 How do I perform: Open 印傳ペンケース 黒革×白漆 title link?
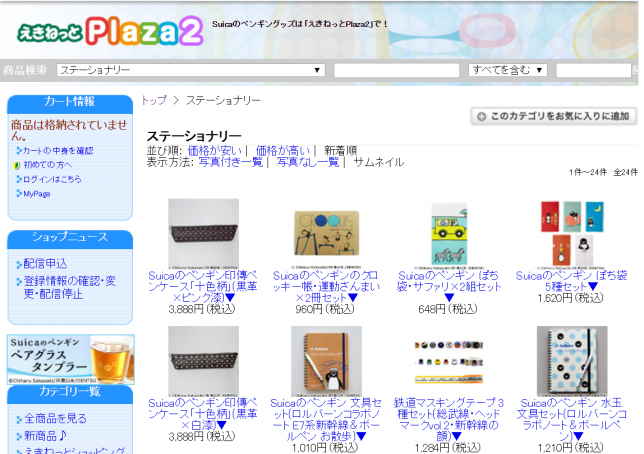pyautogui.click(x=203, y=414)
